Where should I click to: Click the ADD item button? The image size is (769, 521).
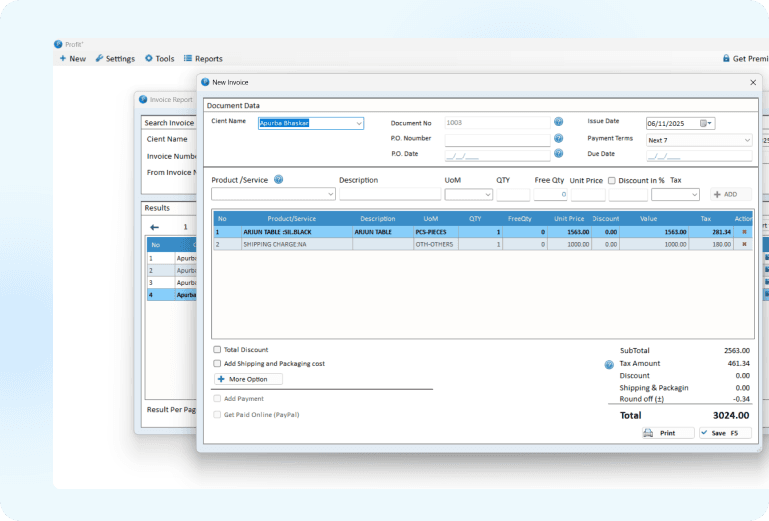click(730, 194)
